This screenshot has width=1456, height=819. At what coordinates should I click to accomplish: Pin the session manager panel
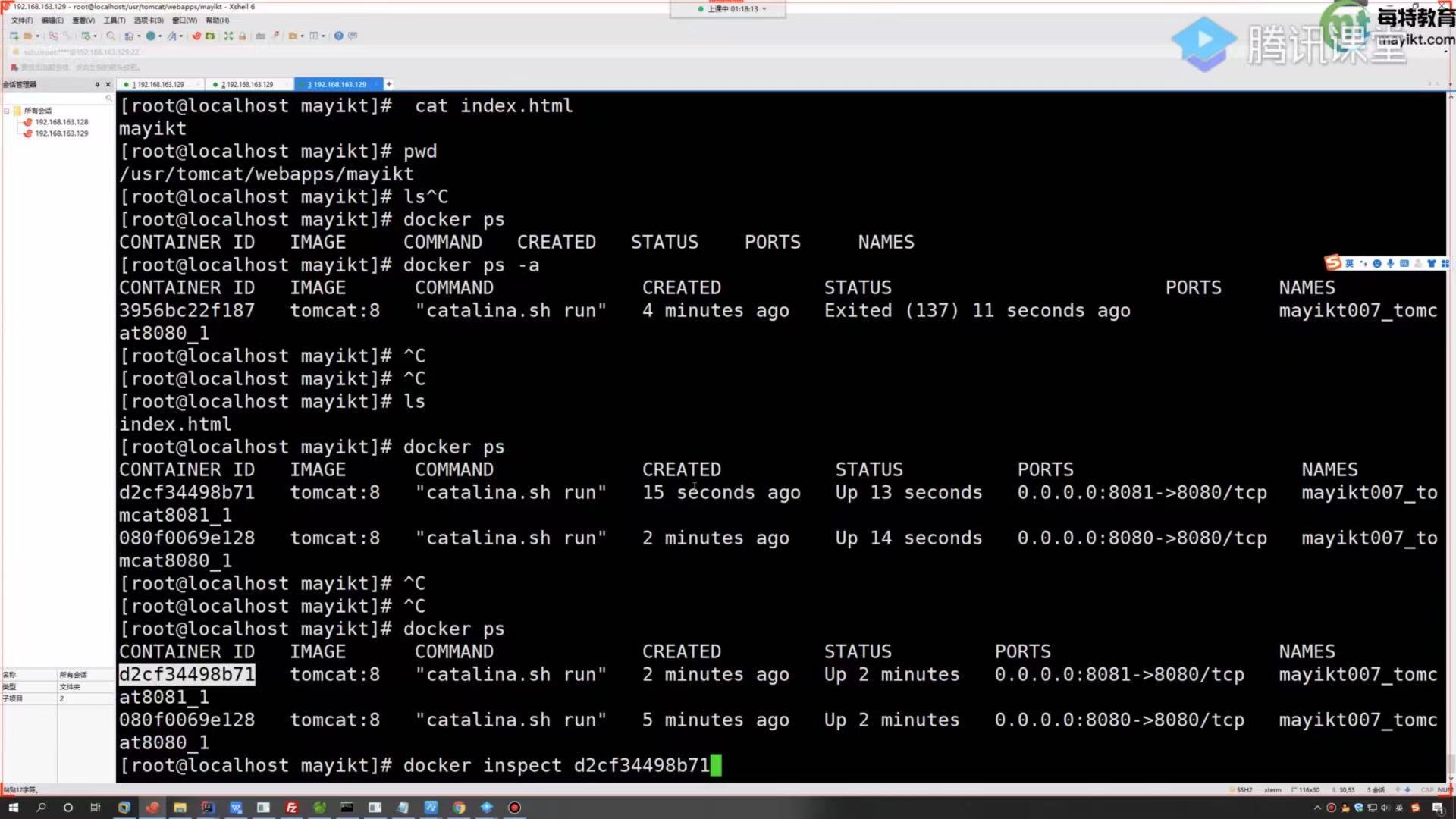(97, 84)
